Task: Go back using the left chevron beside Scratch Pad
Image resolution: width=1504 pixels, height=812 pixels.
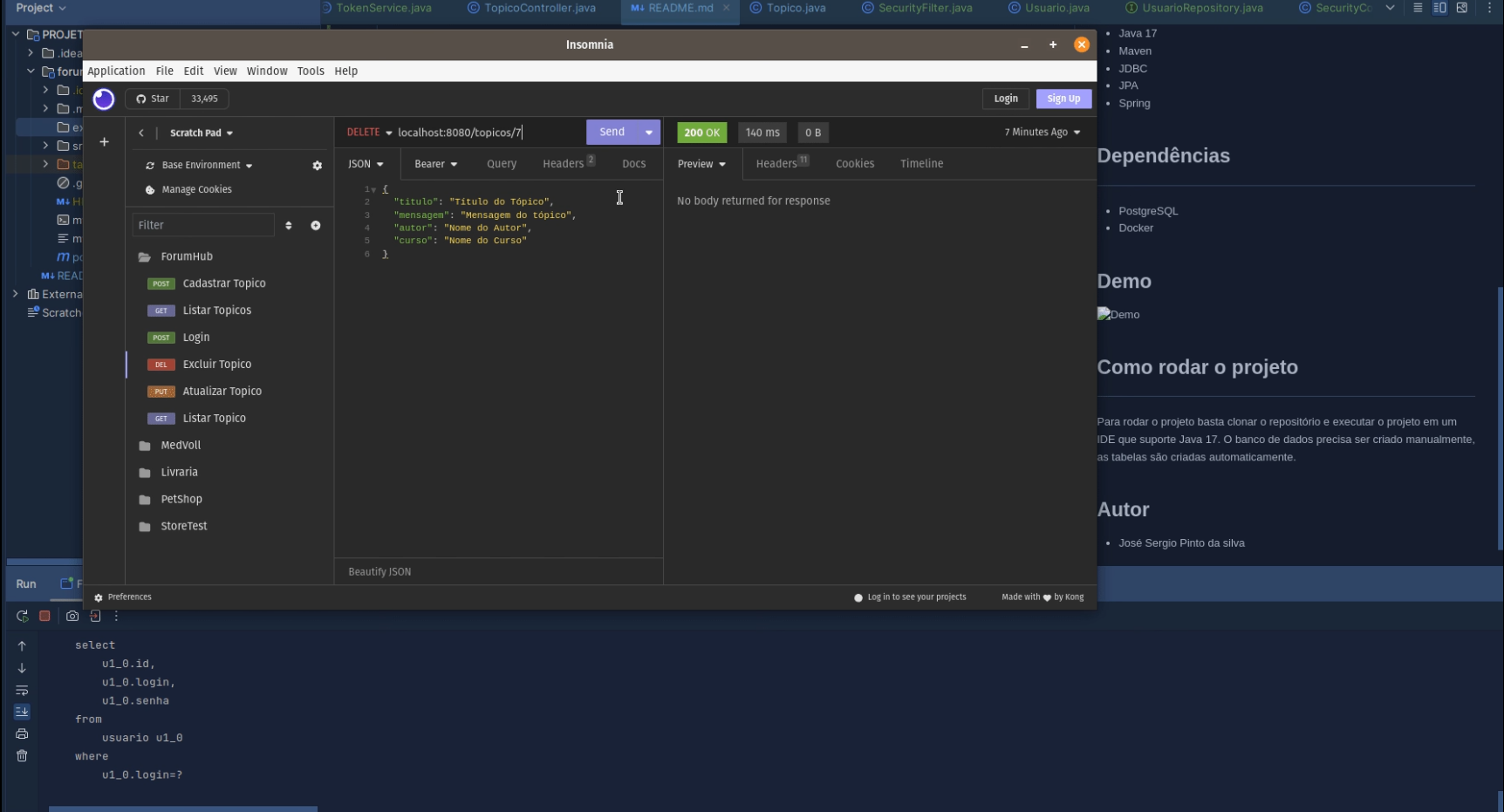Action: point(140,133)
